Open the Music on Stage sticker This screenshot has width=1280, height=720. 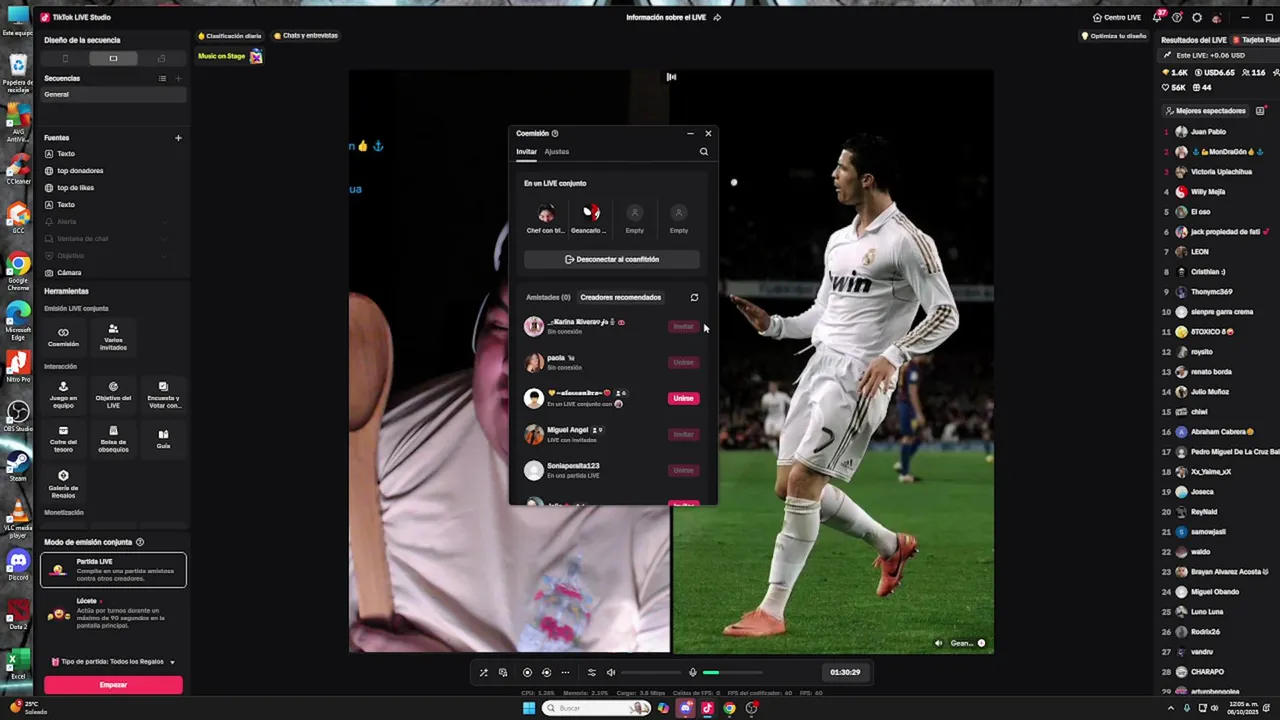230,56
